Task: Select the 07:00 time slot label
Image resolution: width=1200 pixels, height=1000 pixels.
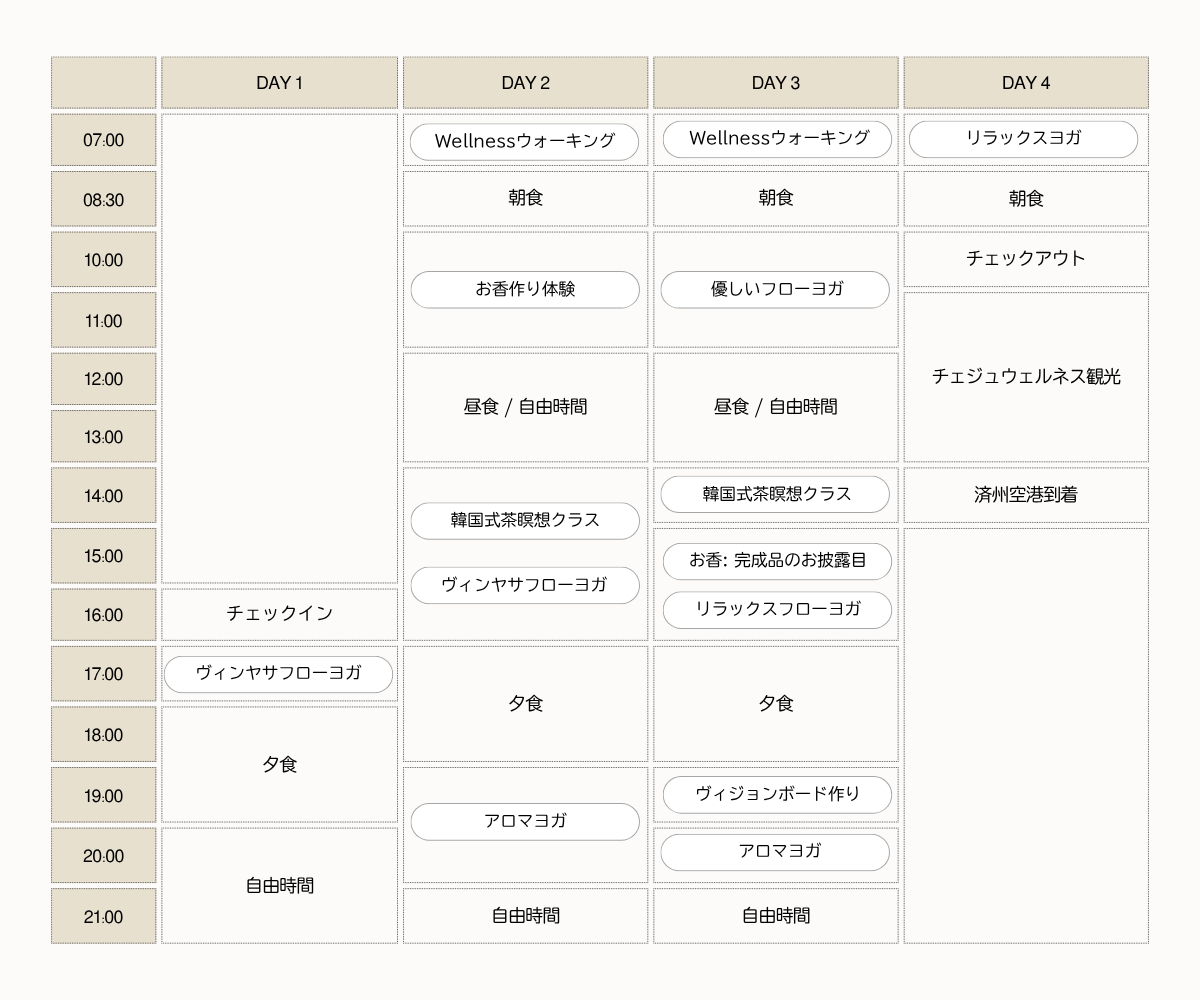Action: [104, 140]
